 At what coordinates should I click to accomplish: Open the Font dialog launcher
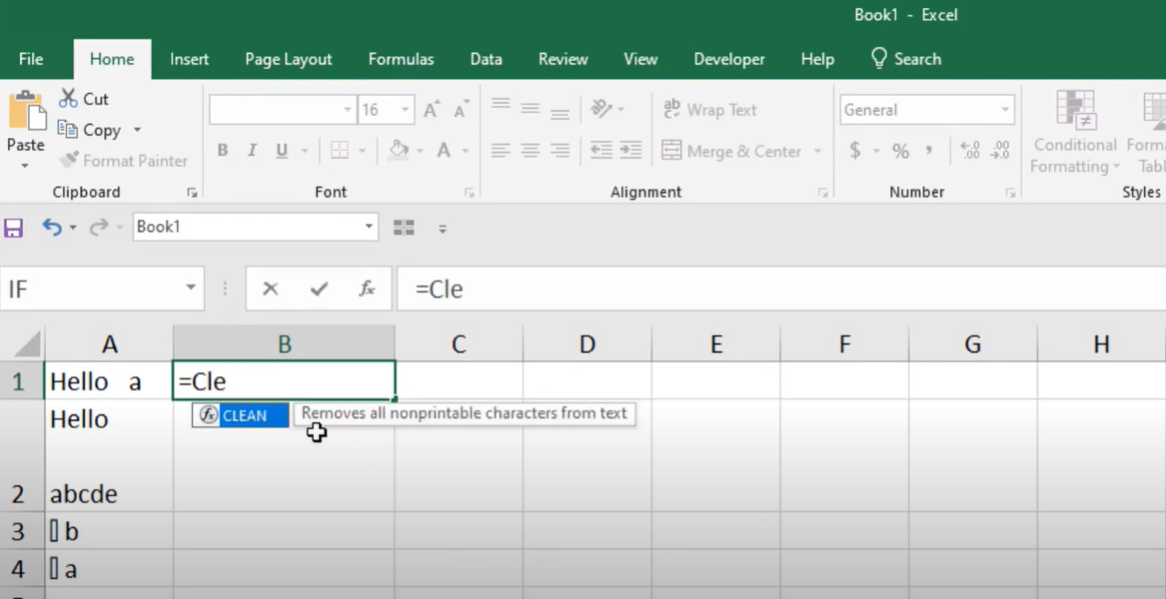(469, 193)
